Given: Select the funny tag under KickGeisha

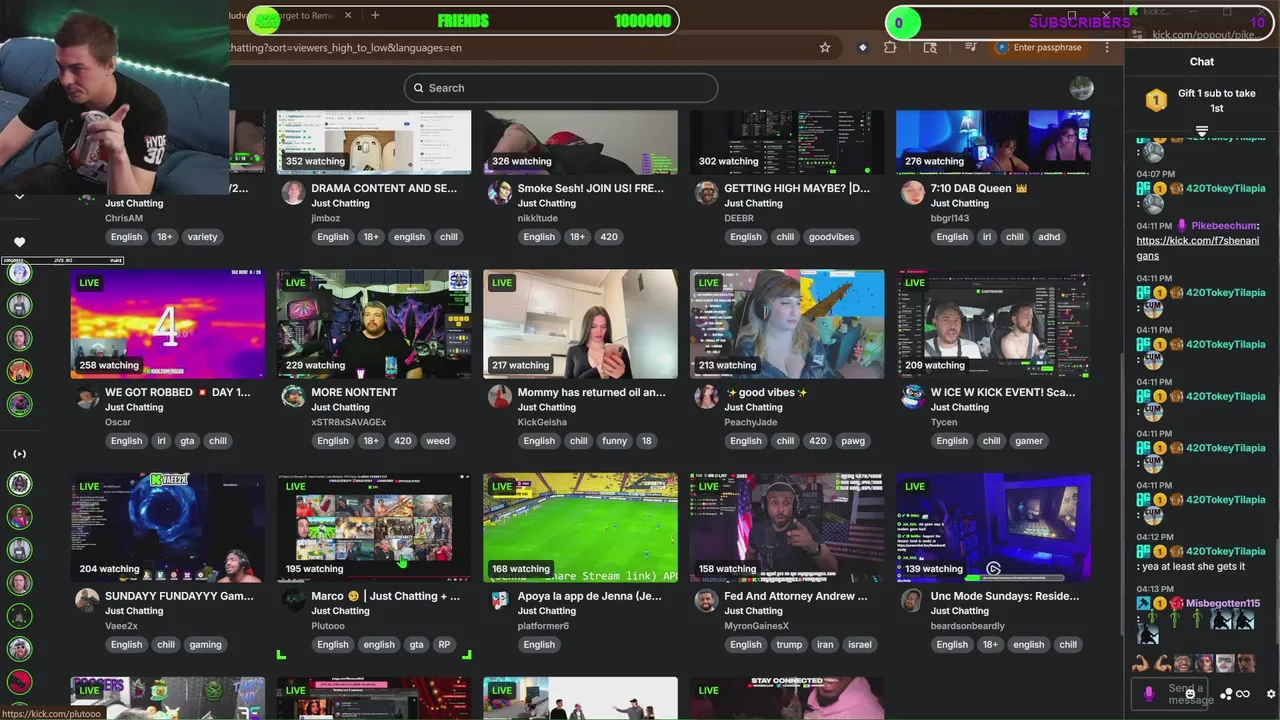Looking at the screenshot, I should pyautogui.click(x=614, y=441).
